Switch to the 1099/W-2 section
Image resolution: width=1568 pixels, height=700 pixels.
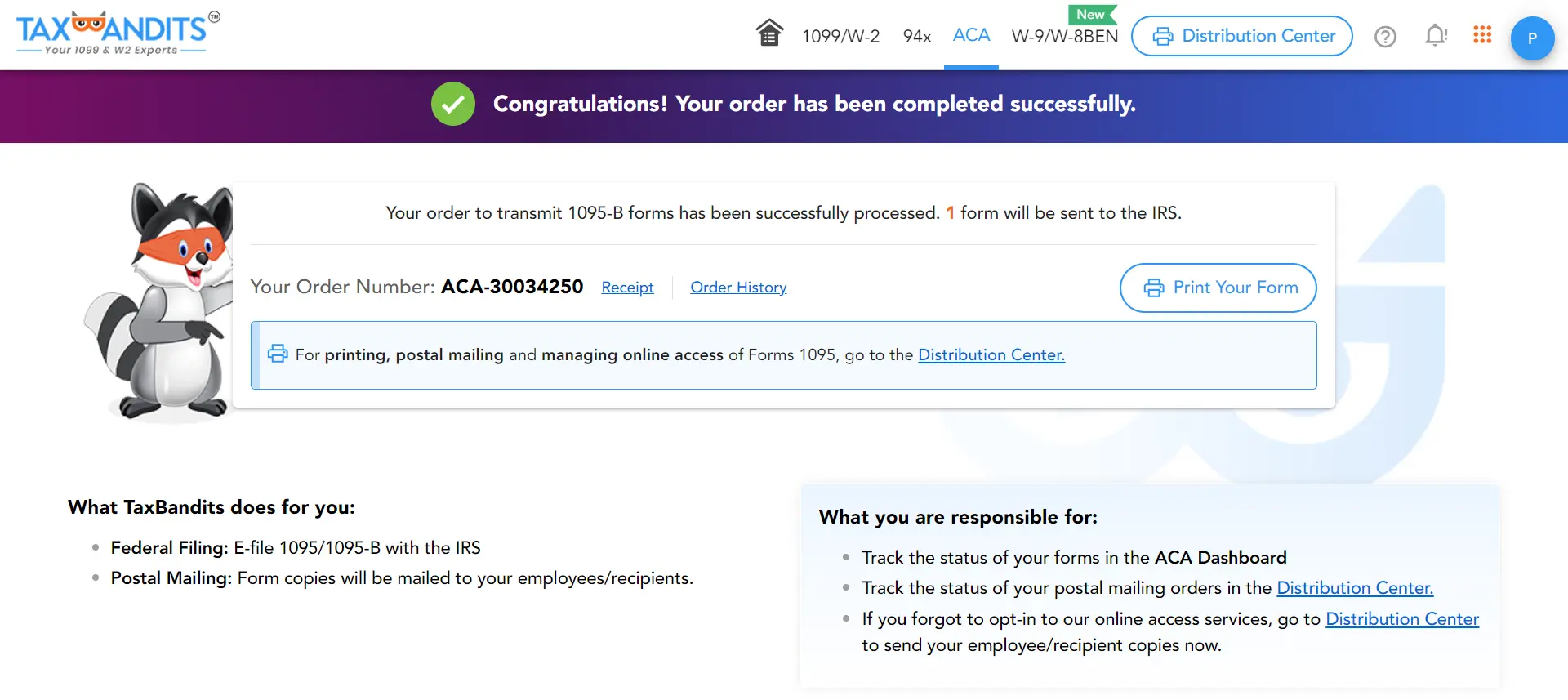pyautogui.click(x=840, y=36)
